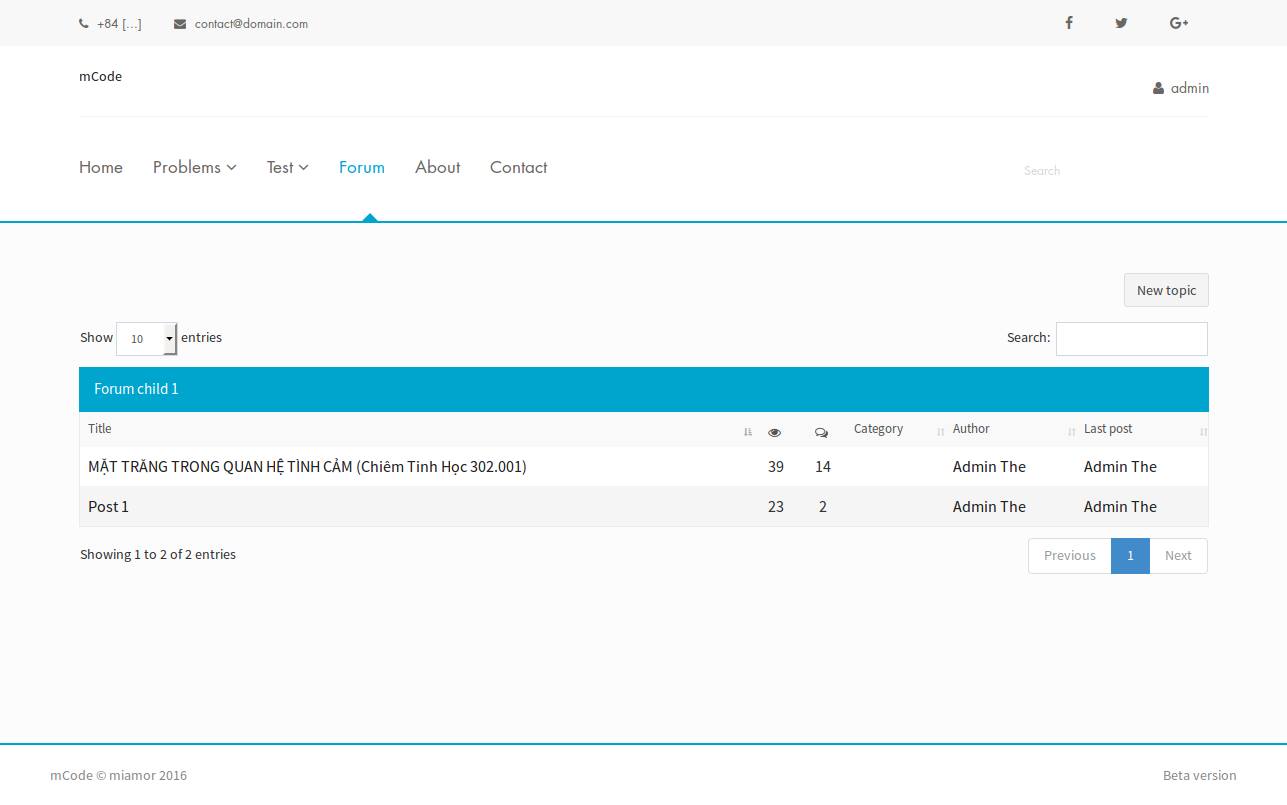Viewport: 1287px width, 805px height.
Task: Sort by Author column arrow
Action: click(x=1071, y=432)
